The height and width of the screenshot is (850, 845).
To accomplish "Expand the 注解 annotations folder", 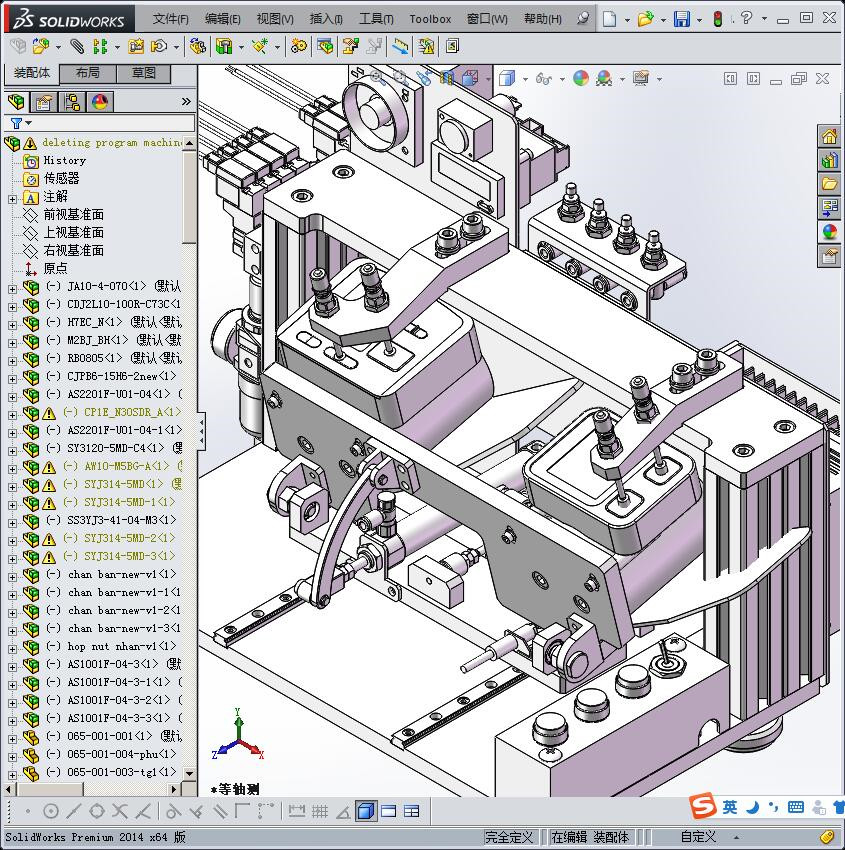I will point(12,198).
